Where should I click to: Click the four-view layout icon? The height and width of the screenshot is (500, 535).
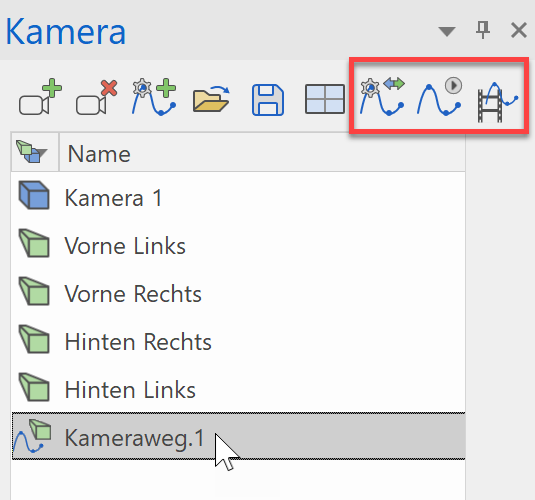[324, 99]
